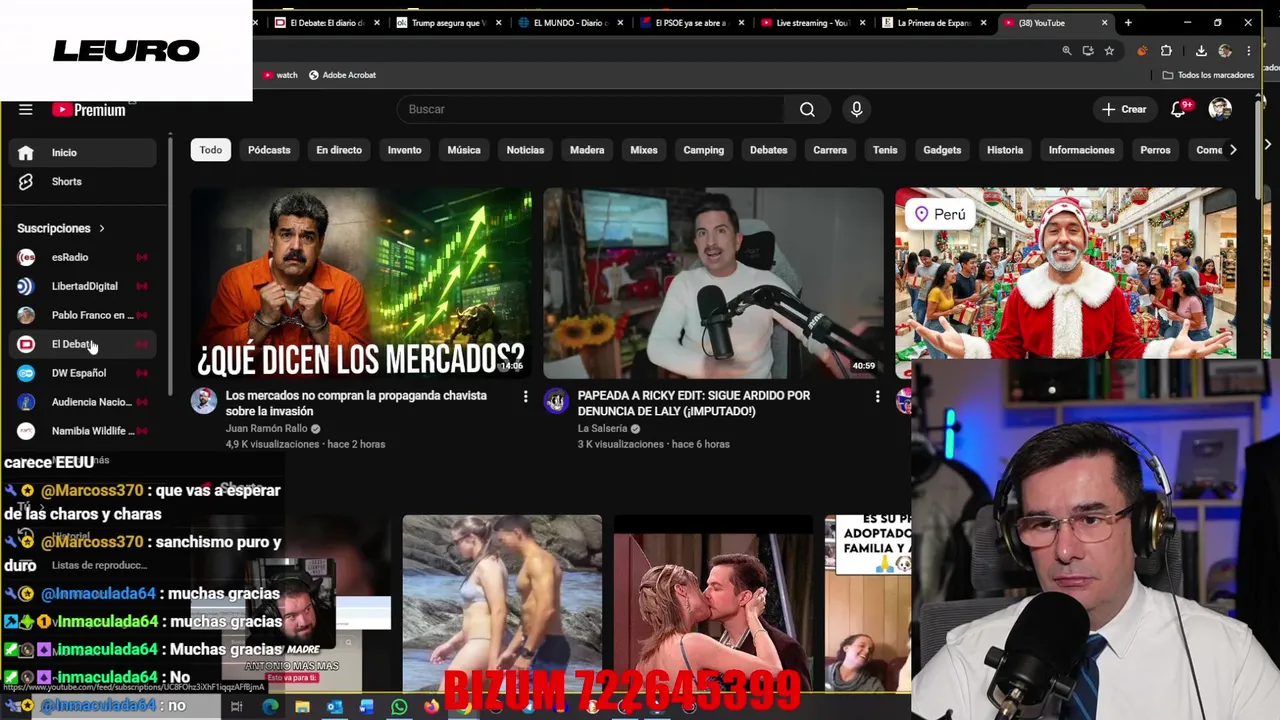
Task: Select the Camping filter chip
Action: click(x=703, y=150)
